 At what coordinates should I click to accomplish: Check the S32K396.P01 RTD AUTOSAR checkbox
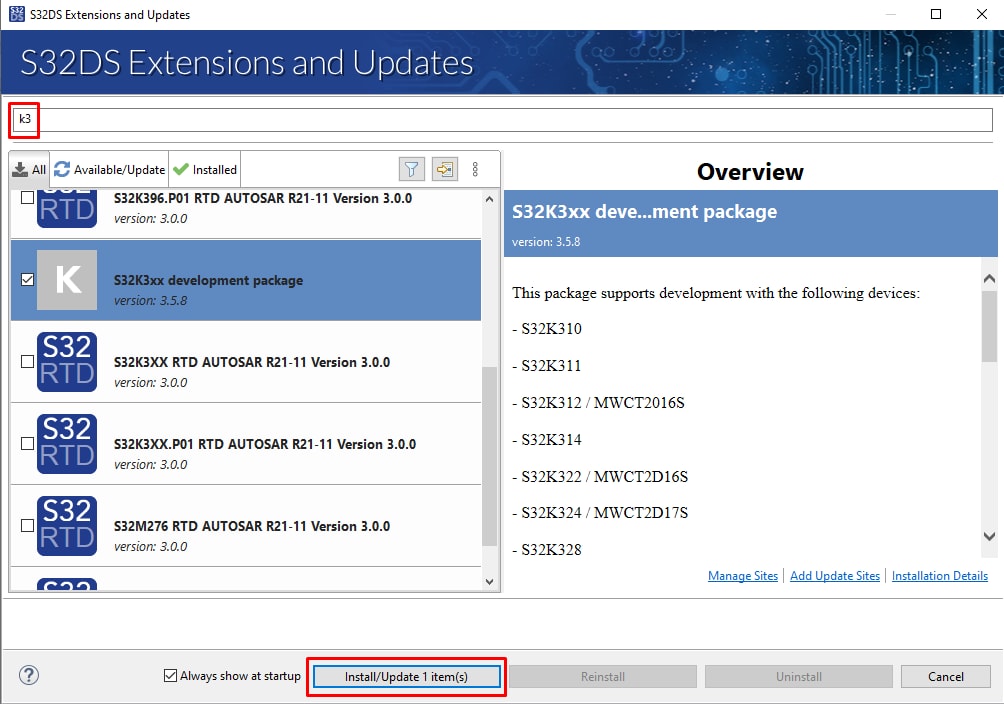(27, 198)
